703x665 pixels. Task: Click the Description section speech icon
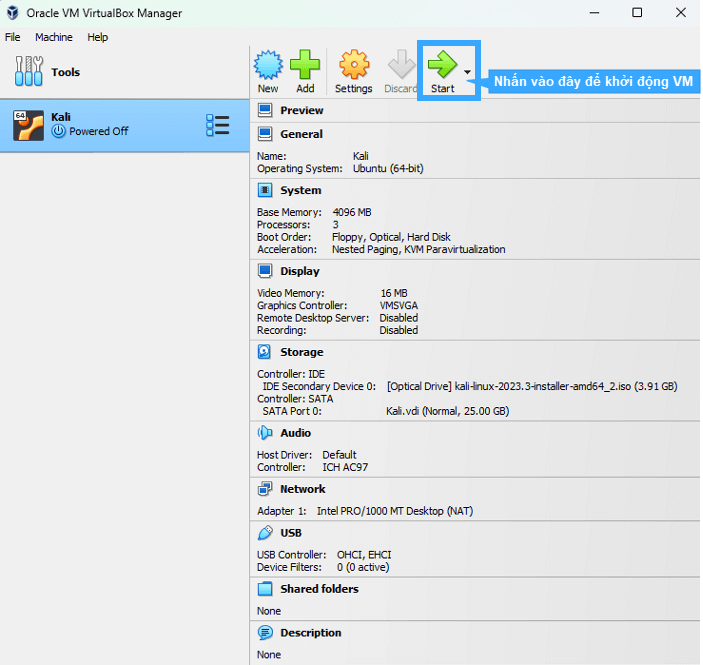coord(265,633)
